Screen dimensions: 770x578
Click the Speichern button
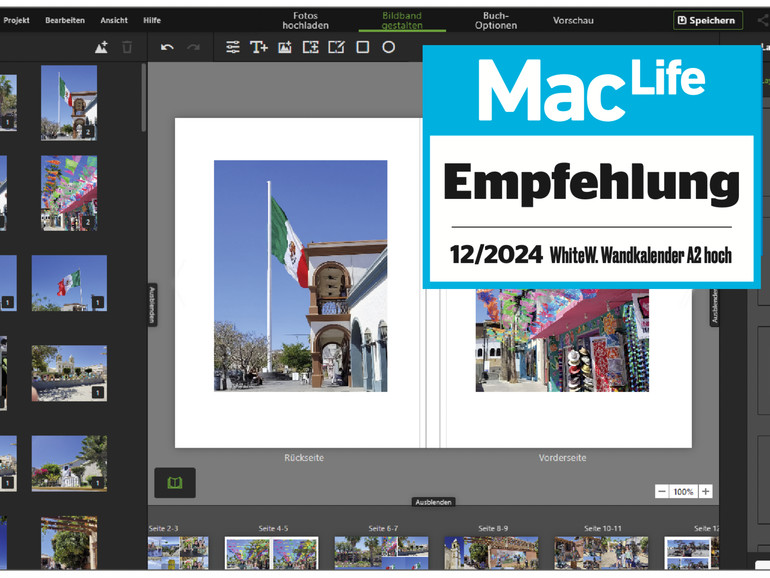(x=707, y=20)
